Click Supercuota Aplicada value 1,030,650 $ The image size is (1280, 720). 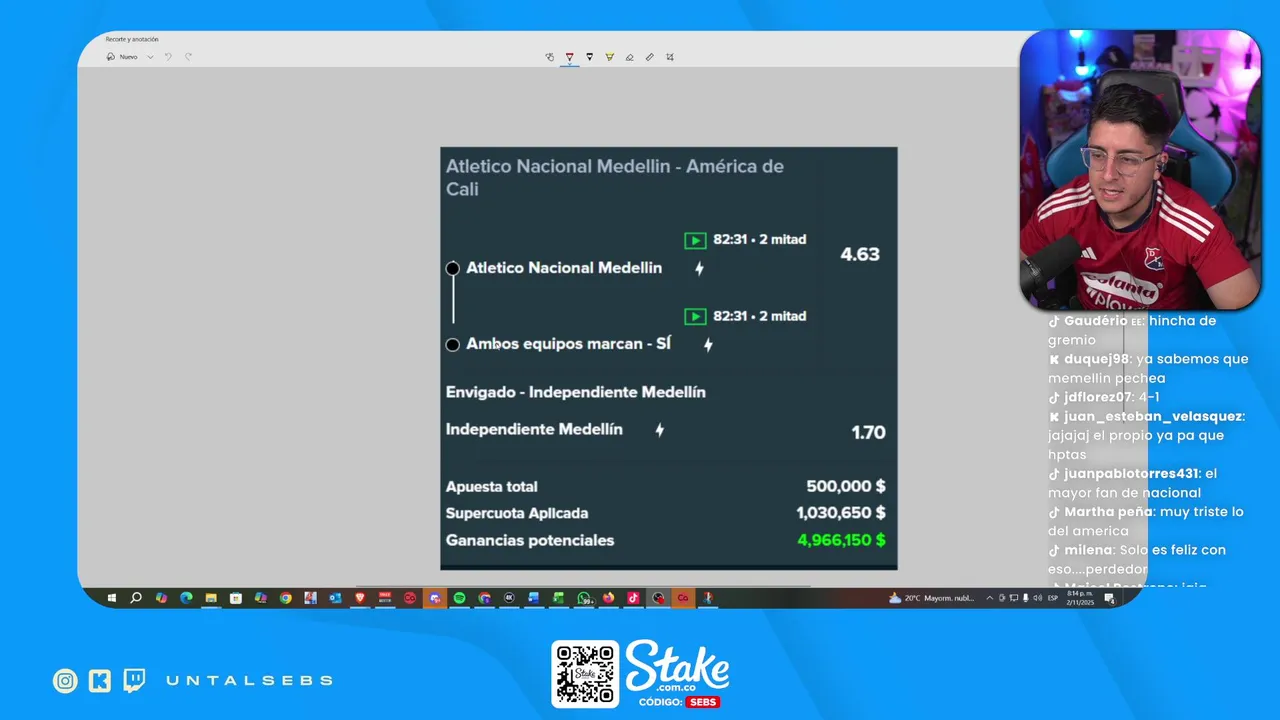pyautogui.click(x=841, y=512)
